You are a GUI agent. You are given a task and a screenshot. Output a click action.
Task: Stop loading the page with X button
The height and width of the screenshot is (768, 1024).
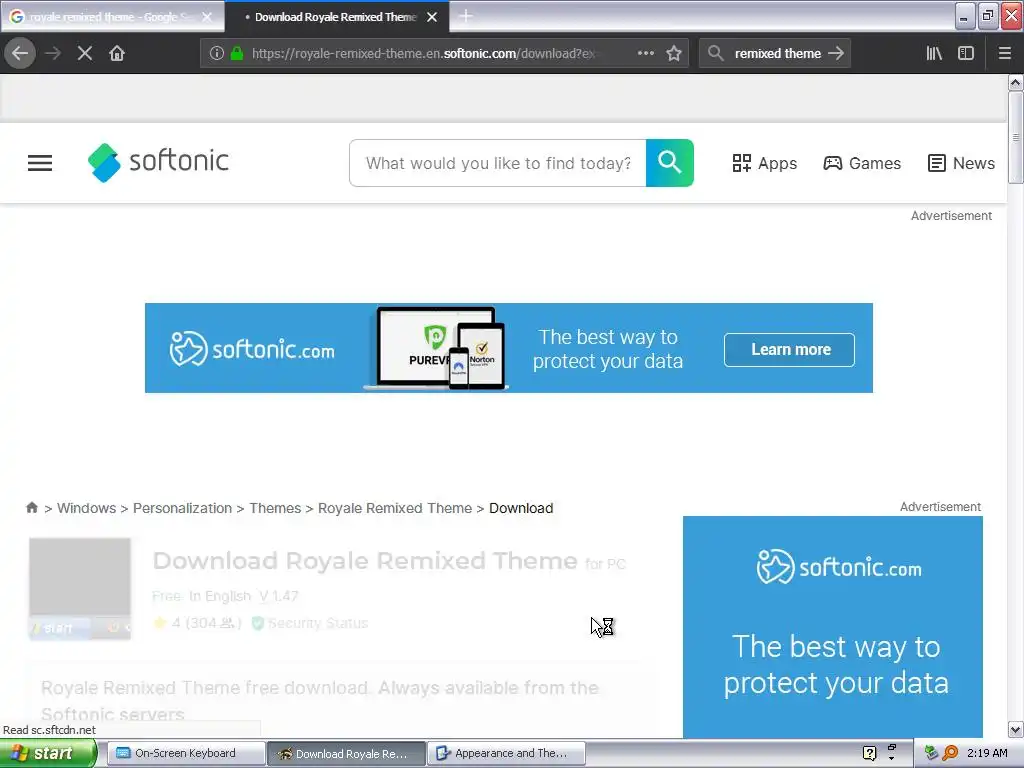click(x=84, y=53)
